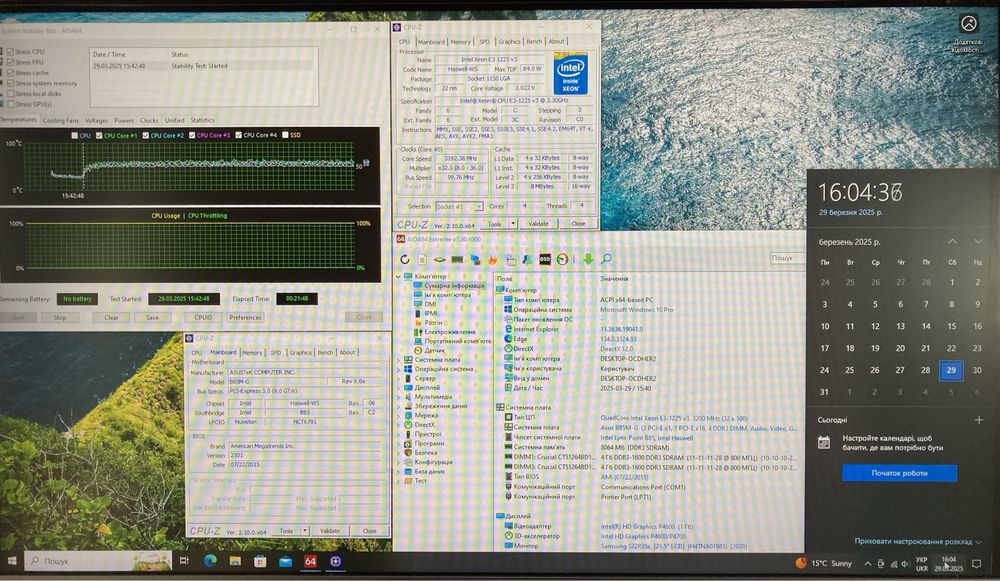Open Tools dropdown arrow in Mainboard CPU-Z window
1000x581 pixels.
click(x=305, y=531)
